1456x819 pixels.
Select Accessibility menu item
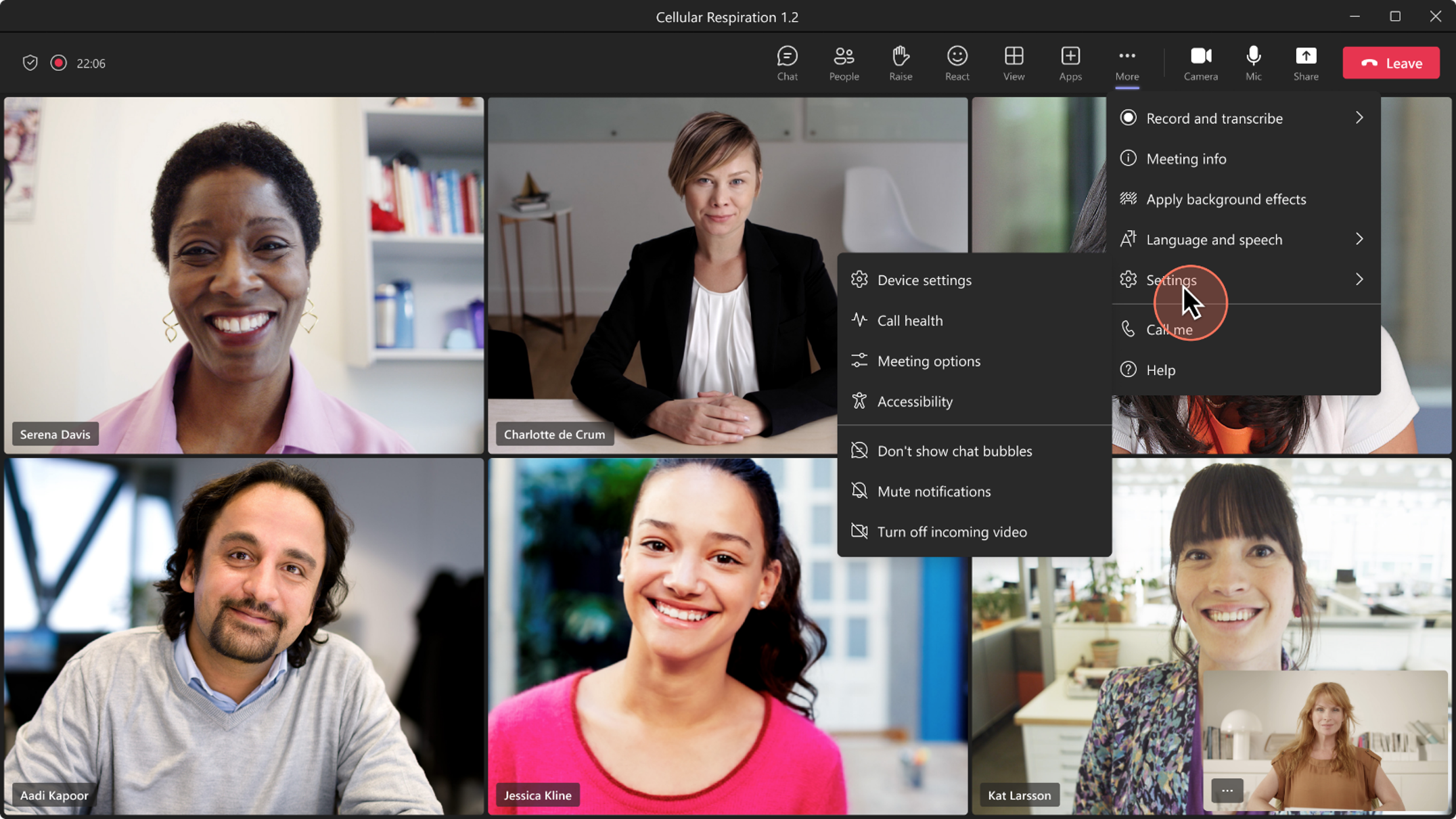(915, 401)
